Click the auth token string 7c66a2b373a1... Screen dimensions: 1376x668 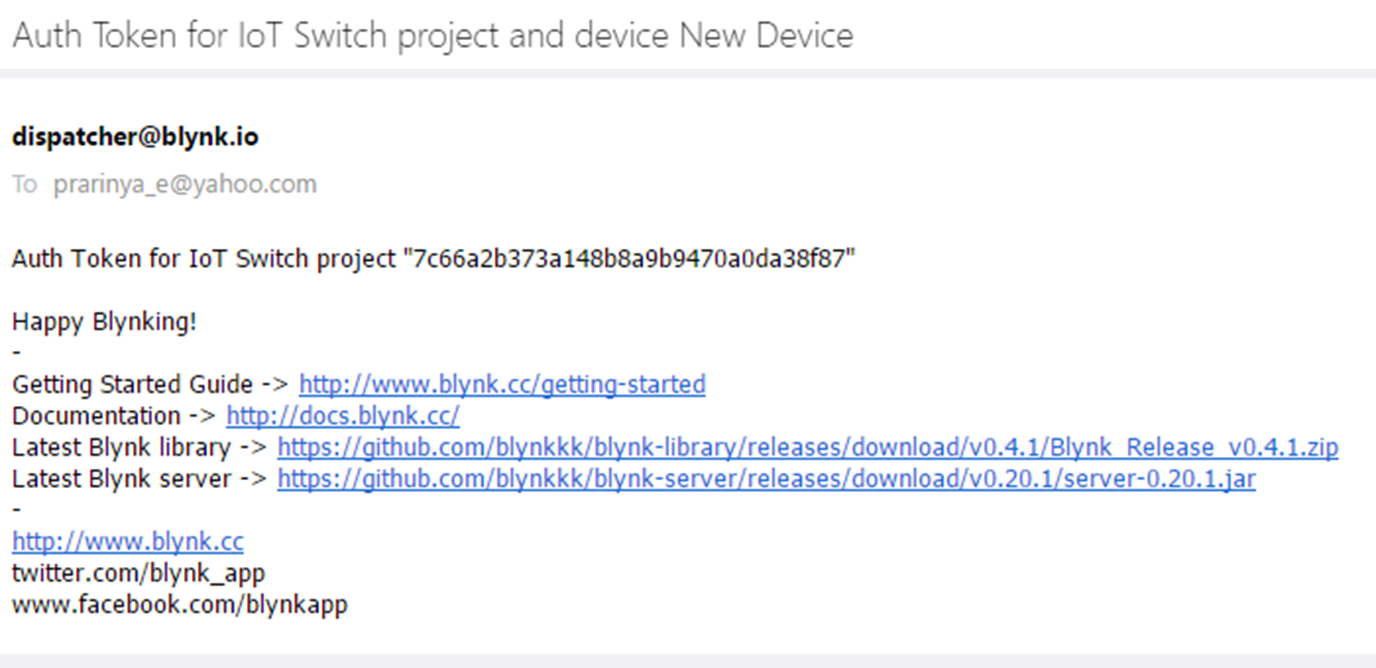point(629,259)
